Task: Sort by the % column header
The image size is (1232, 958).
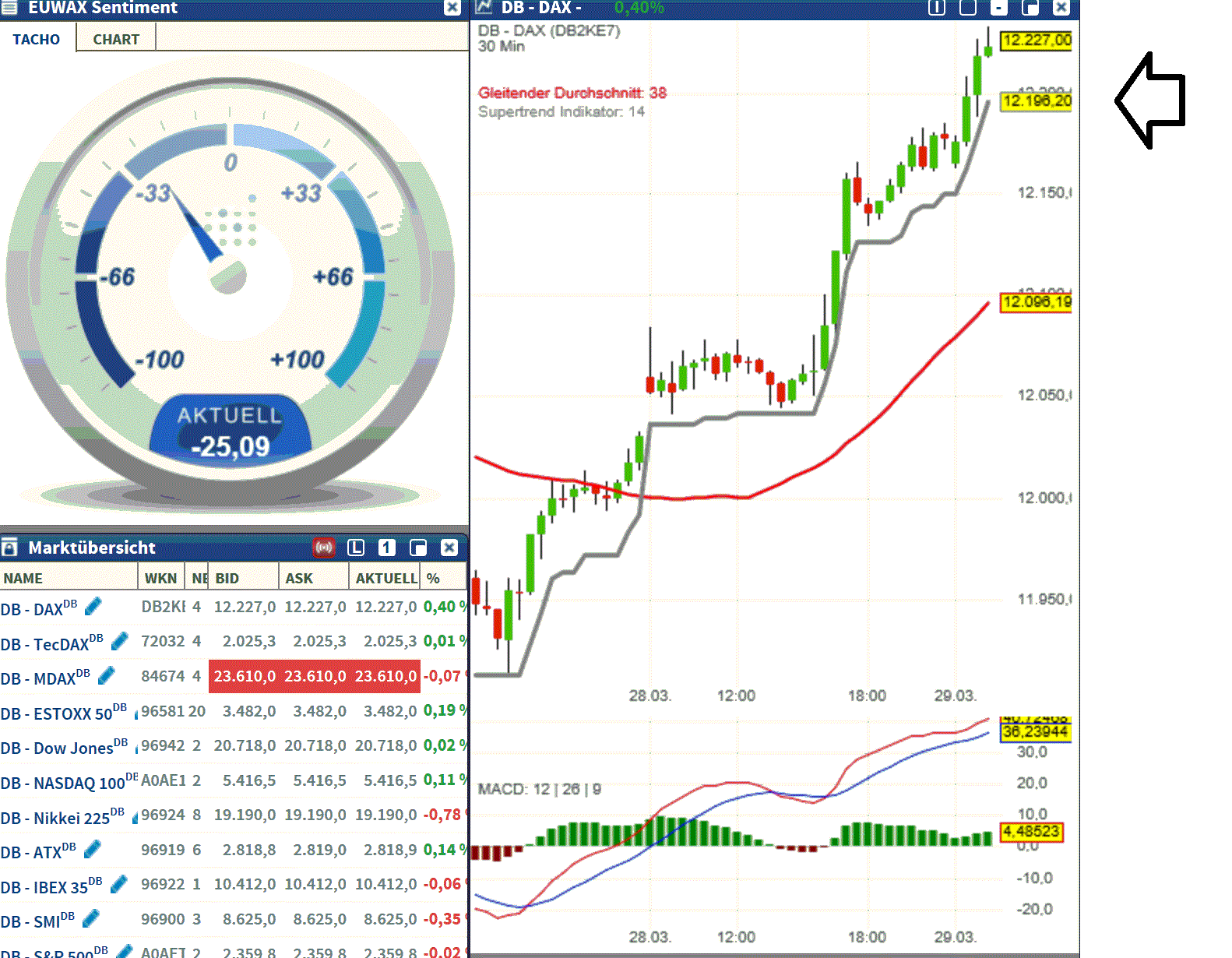Action: [x=443, y=578]
